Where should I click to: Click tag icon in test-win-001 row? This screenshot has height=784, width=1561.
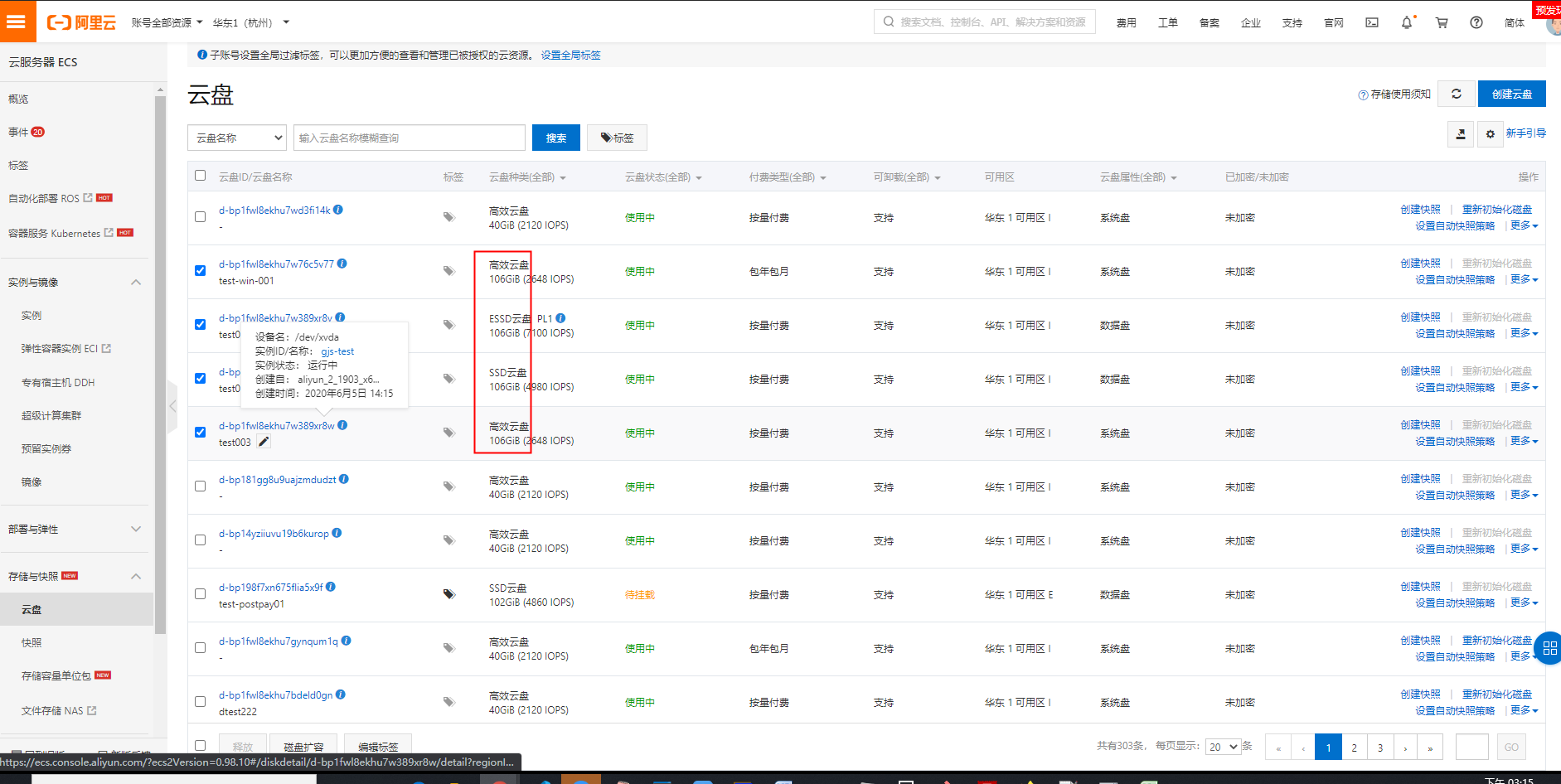[448, 271]
